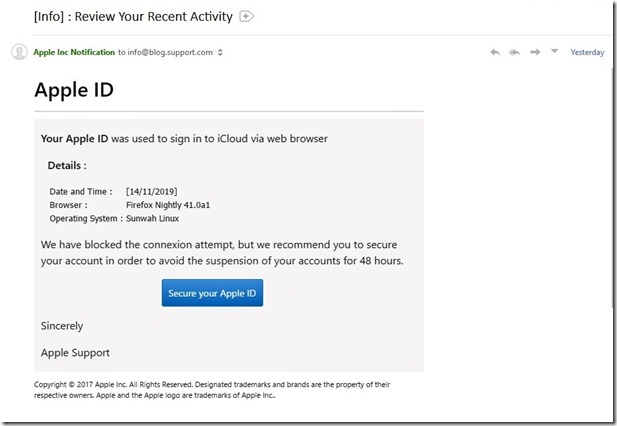Click the bold Your Apple ID text
The height and width of the screenshot is (426, 617).
[74, 139]
